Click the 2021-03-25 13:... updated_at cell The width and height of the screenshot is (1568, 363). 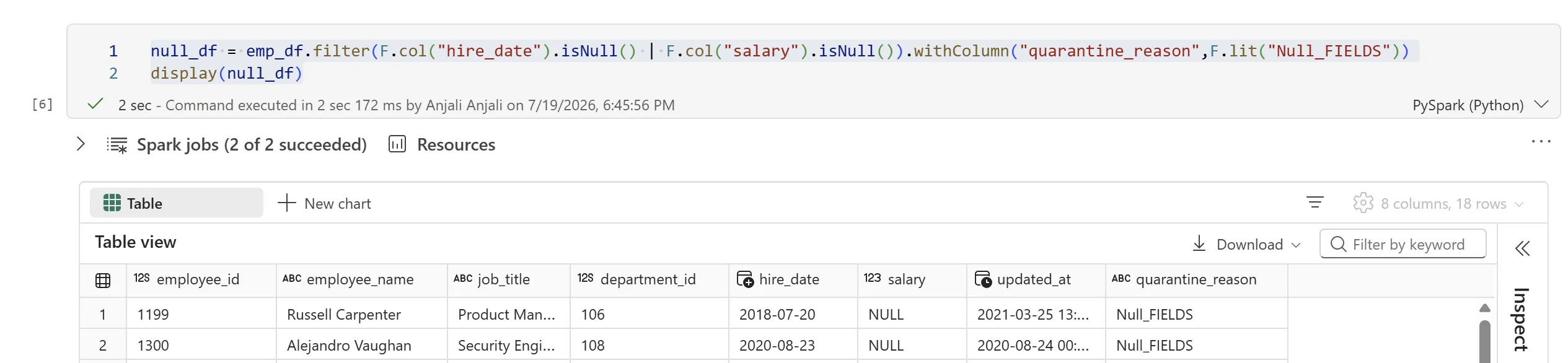click(x=1036, y=314)
